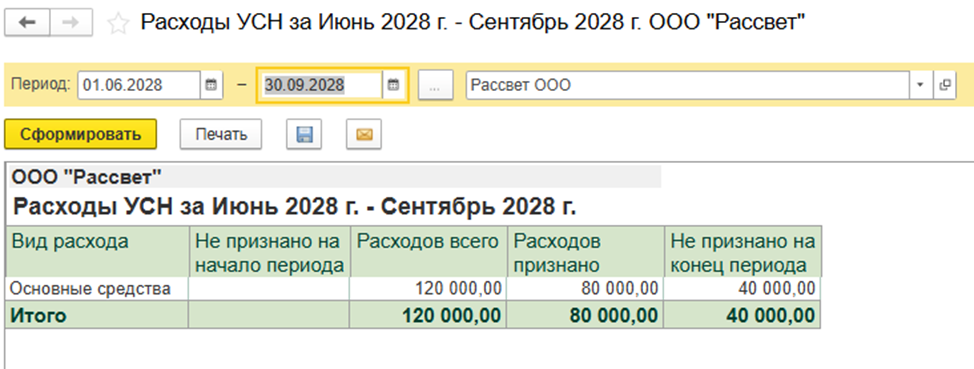Select the Основные средства row
This screenshot has width=974, height=369.
pyautogui.click(x=413, y=289)
